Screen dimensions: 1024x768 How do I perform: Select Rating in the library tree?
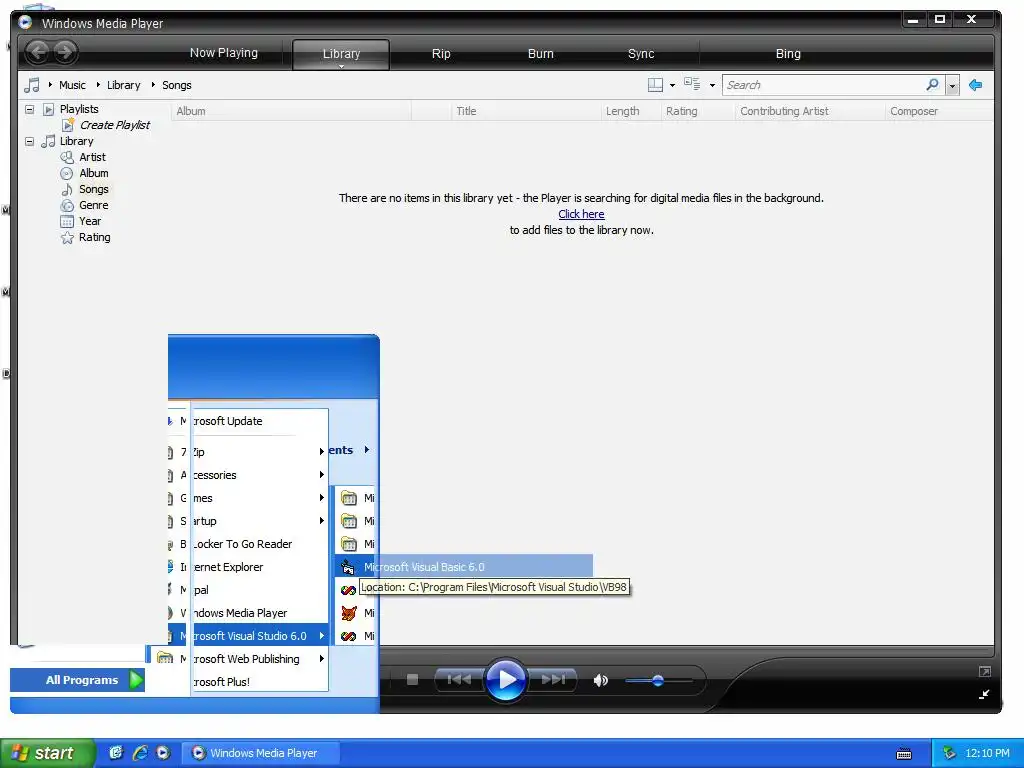[x=94, y=237]
